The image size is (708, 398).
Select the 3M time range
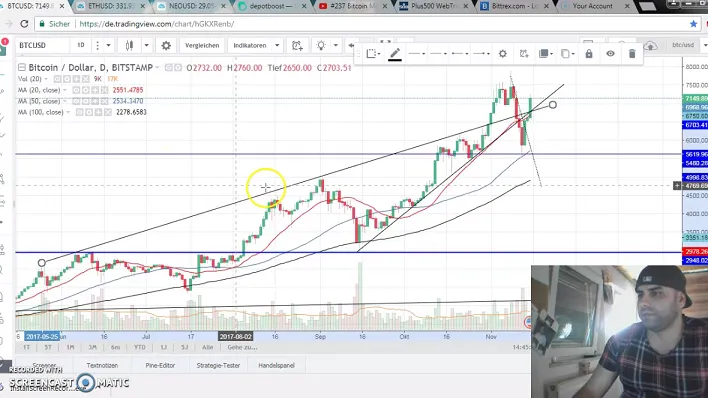[93, 347]
